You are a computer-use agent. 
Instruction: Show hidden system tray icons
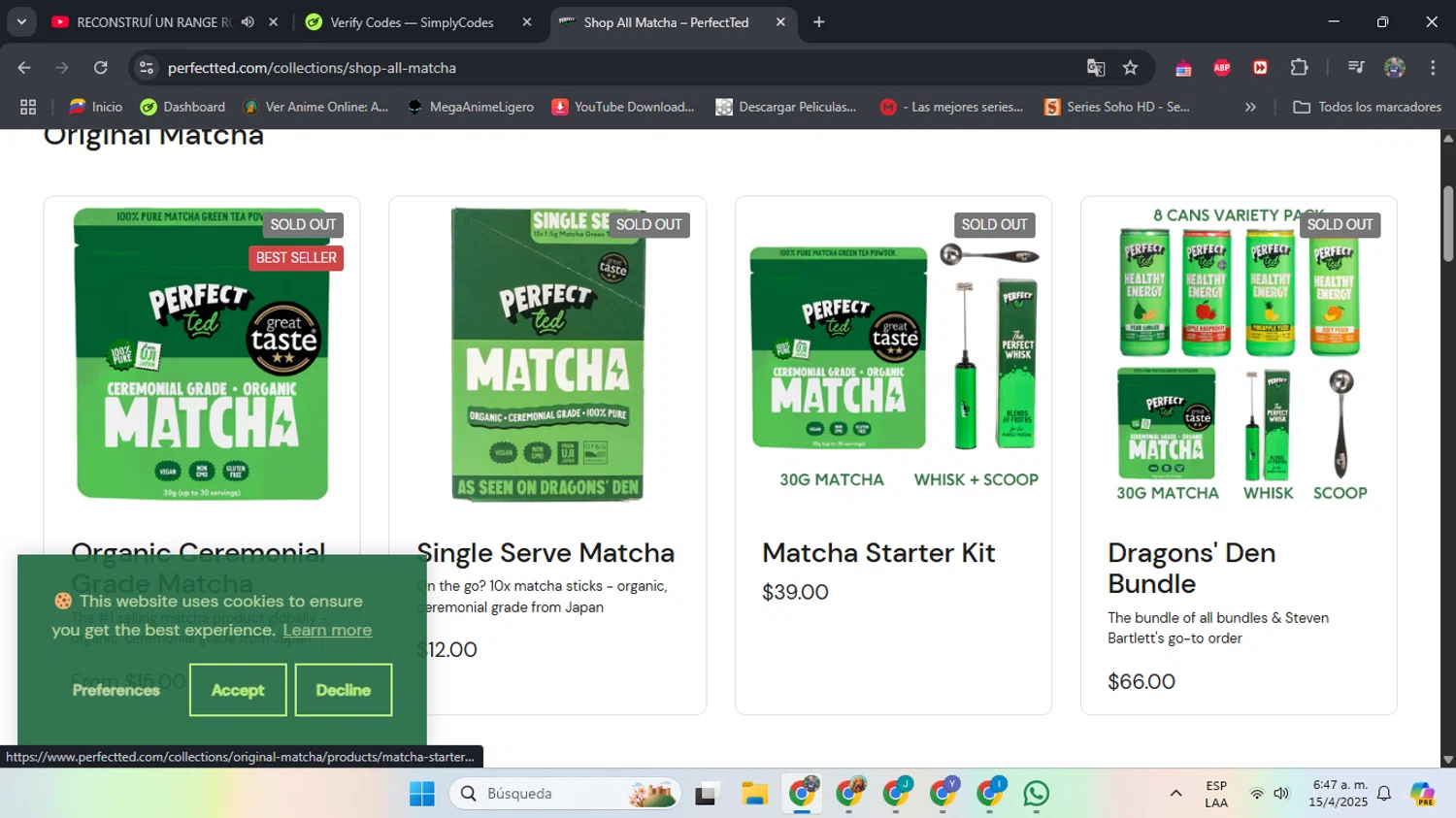[x=1175, y=794]
